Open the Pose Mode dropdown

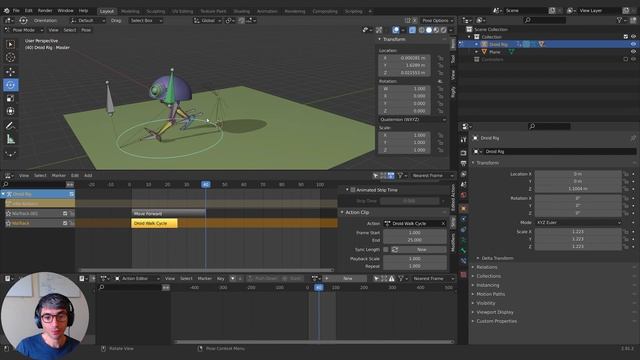click(24, 30)
